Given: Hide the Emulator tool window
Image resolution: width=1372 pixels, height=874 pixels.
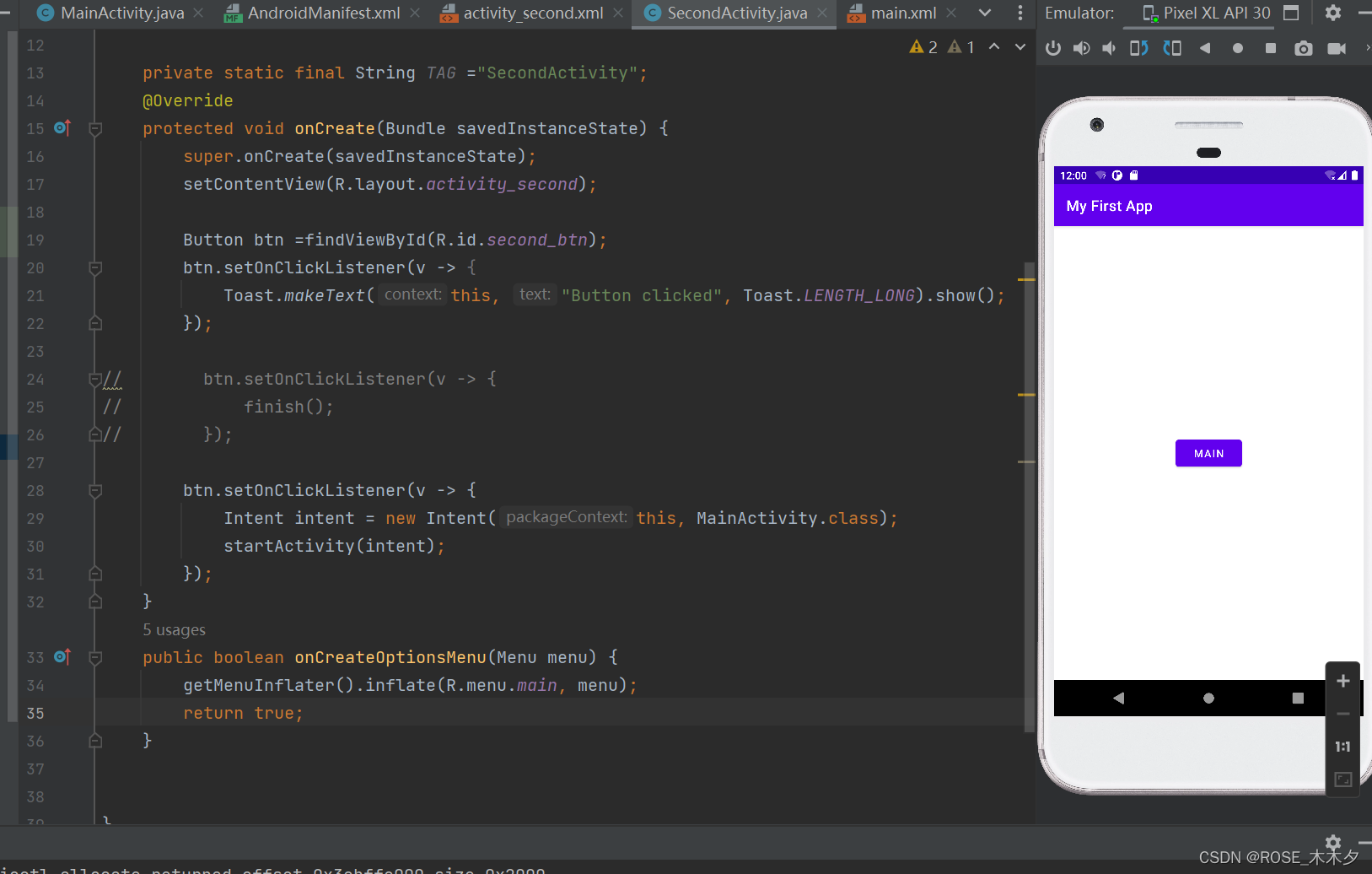Looking at the screenshot, I should click(1365, 13).
